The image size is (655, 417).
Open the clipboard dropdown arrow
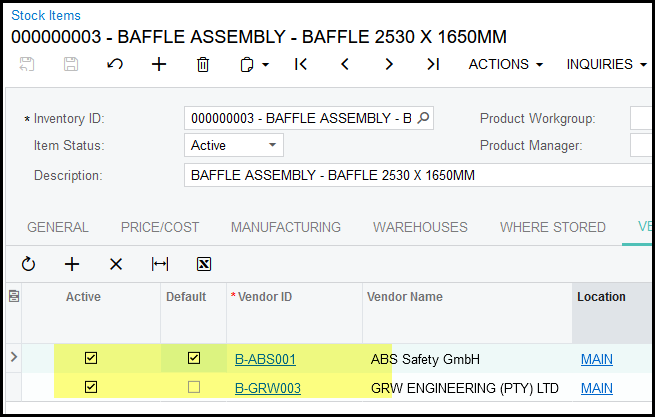266,65
